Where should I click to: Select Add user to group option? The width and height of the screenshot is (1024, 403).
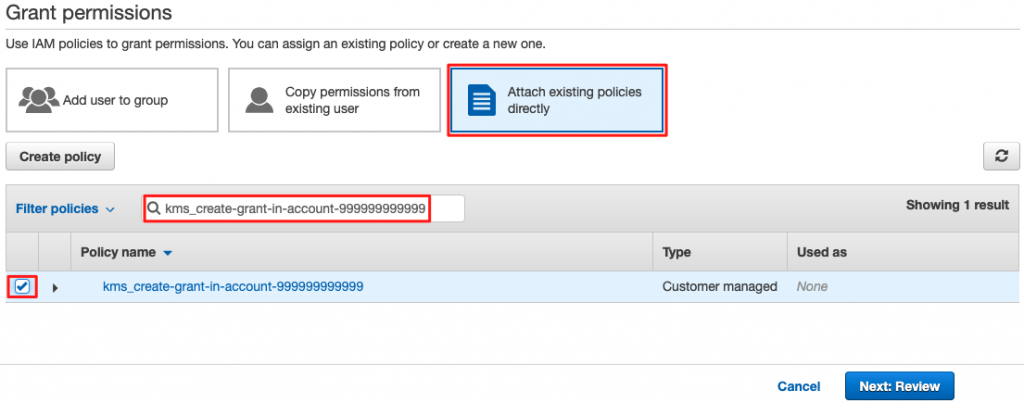click(112, 100)
